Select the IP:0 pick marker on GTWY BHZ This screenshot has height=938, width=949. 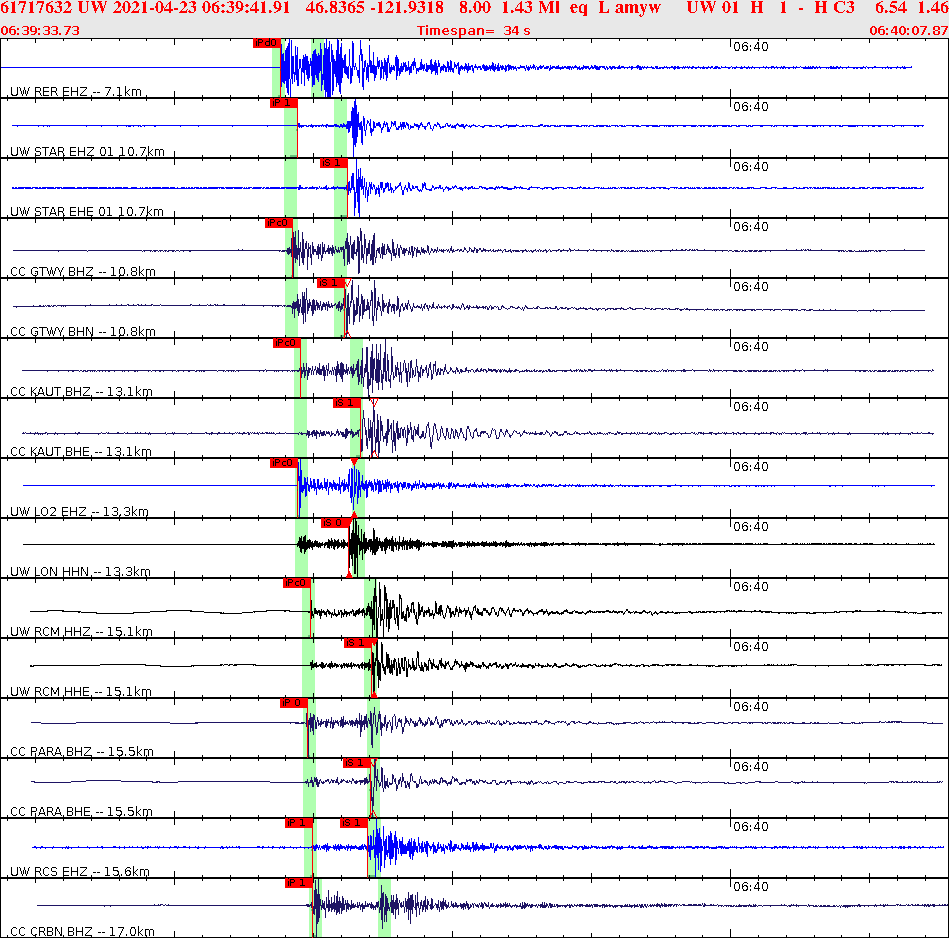point(278,223)
